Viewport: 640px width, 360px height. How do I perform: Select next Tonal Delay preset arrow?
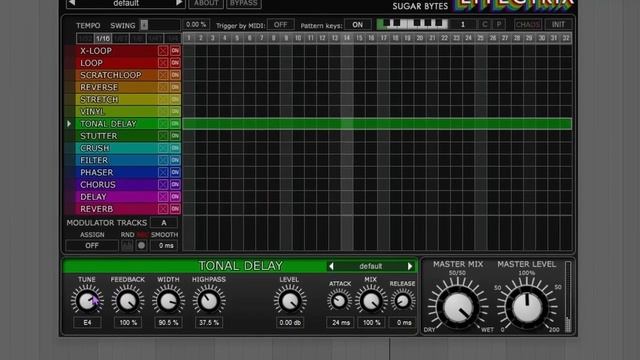pos(410,266)
